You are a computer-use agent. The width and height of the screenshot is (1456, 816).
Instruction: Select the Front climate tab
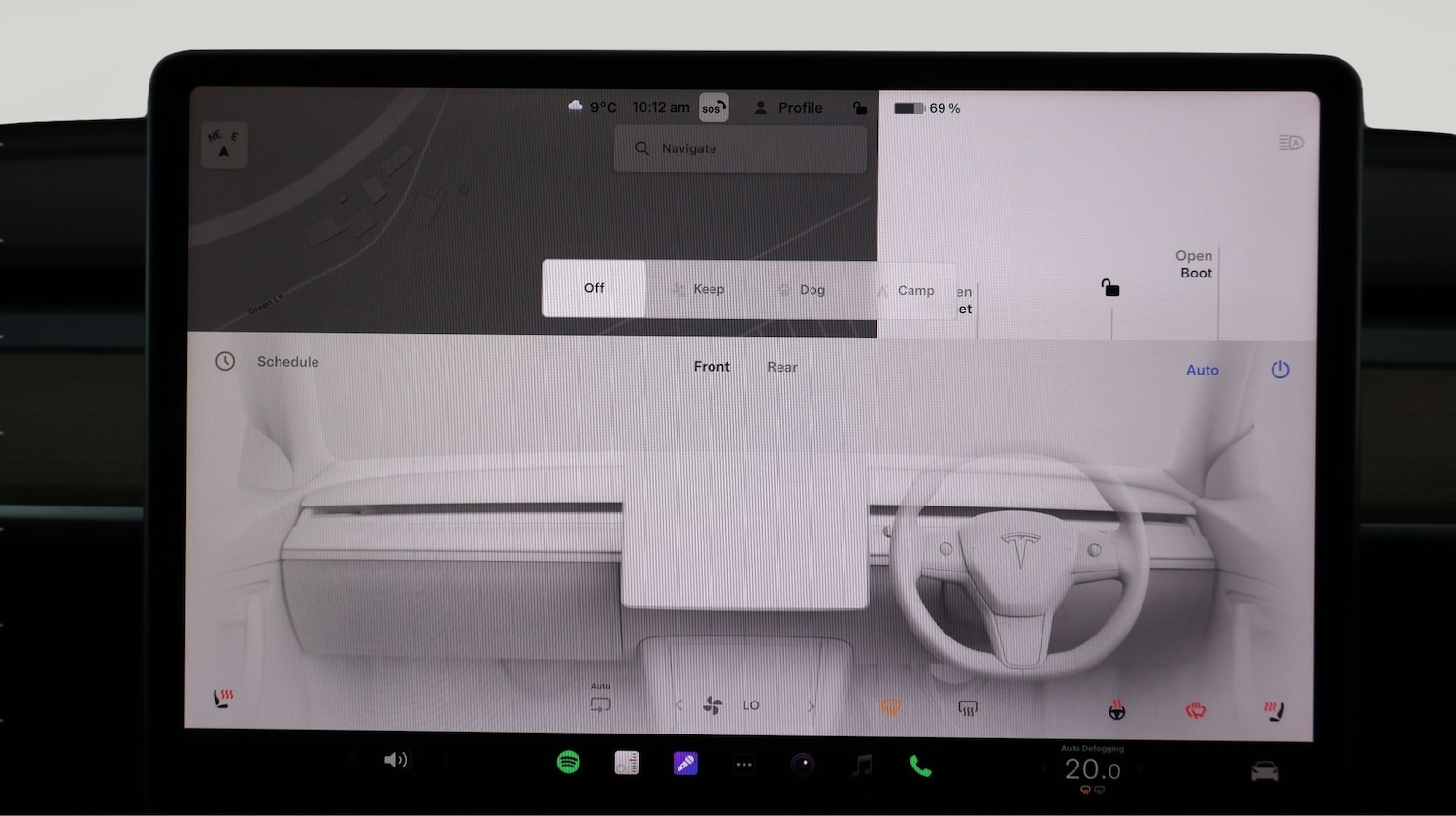click(x=711, y=367)
